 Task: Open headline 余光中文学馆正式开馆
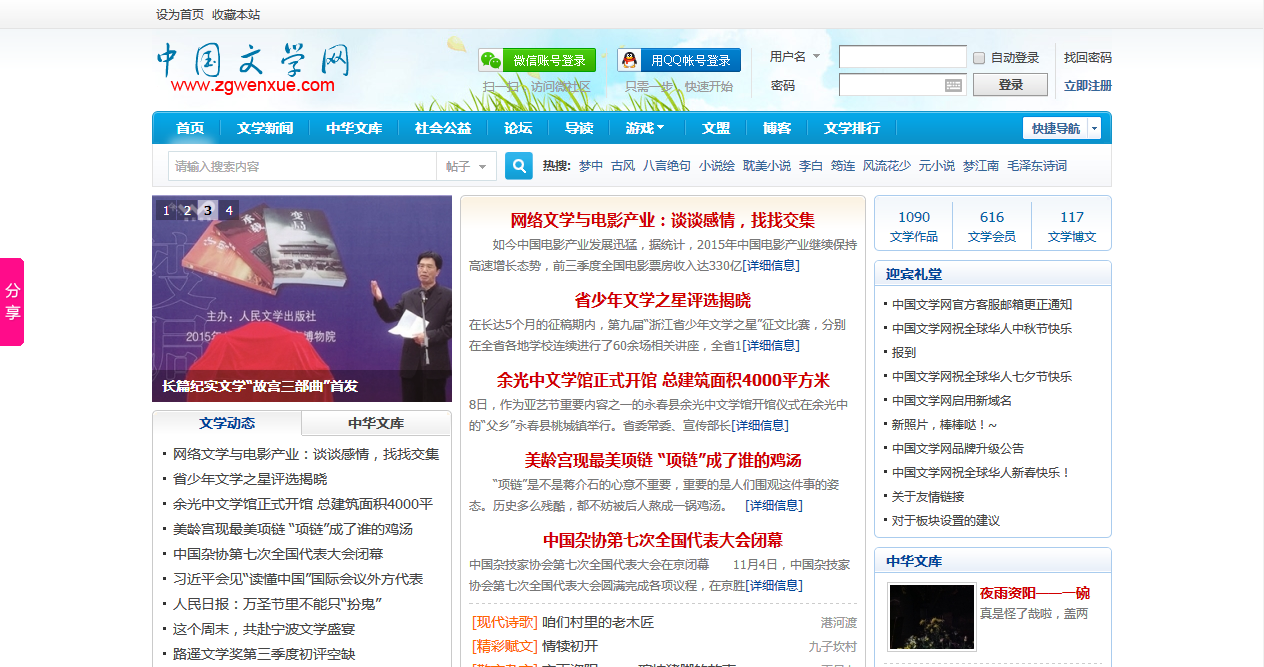[663, 380]
